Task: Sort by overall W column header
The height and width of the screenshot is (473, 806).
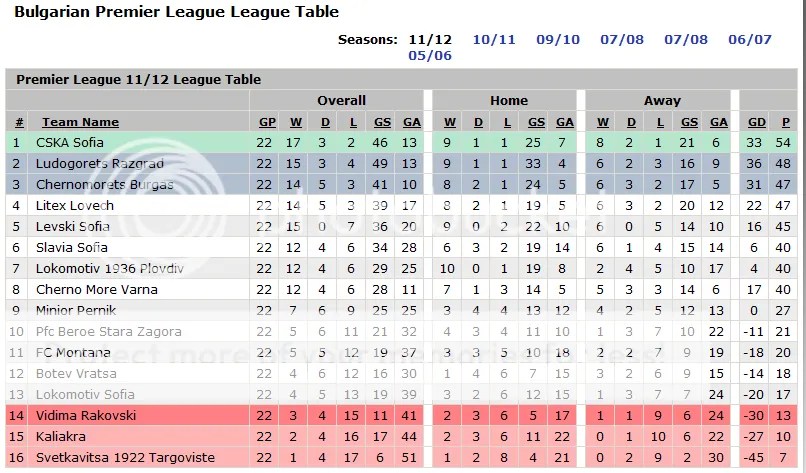Action: tap(296, 122)
